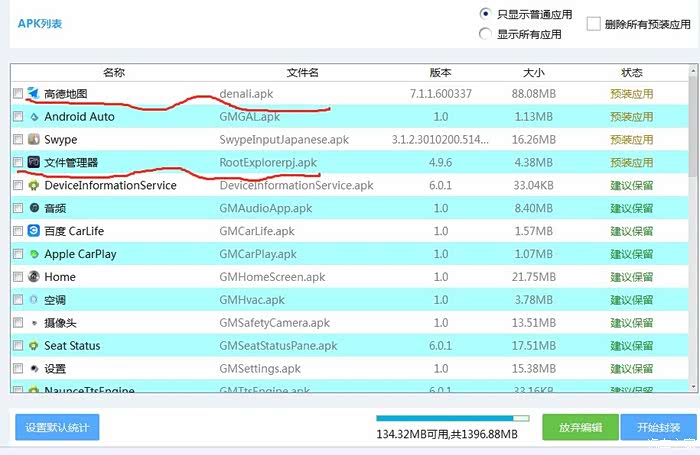Check the box next to 高德地图
This screenshot has width=700, height=455.
pyautogui.click(x=18, y=94)
